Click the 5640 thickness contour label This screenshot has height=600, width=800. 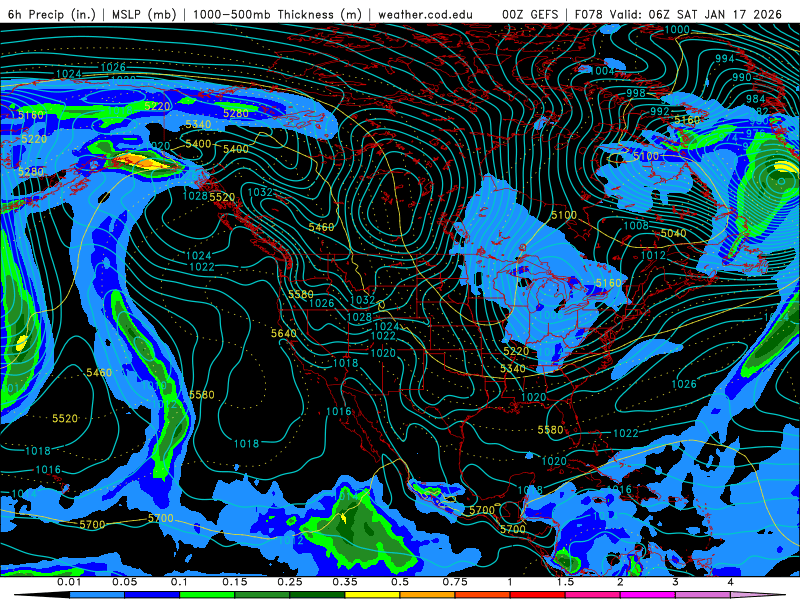tap(284, 333)
